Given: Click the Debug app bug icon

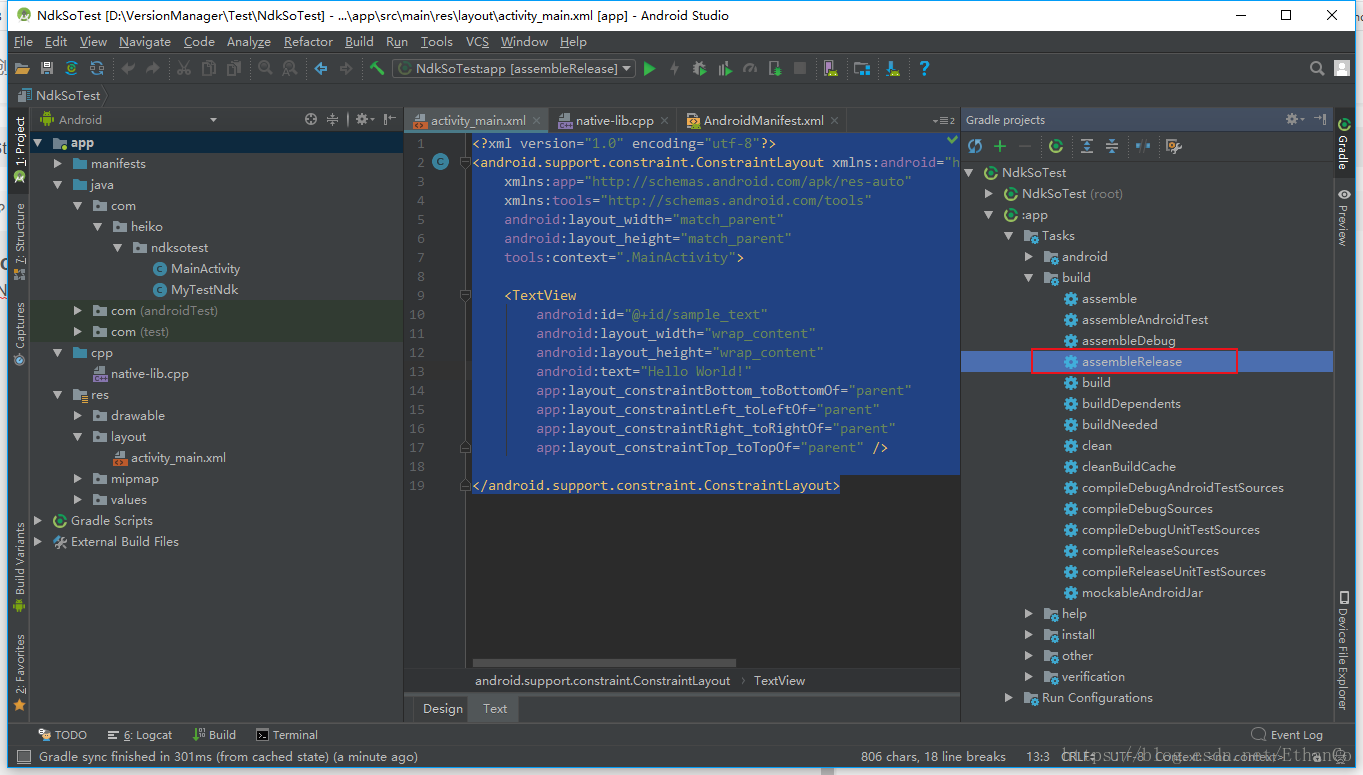Looking at the screenshot, I should pyautogui.click(x=700, y=68).
